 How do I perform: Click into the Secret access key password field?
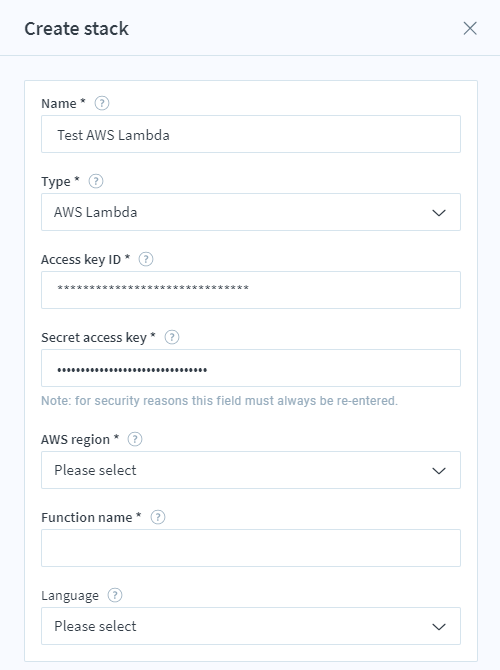[251, 368]
